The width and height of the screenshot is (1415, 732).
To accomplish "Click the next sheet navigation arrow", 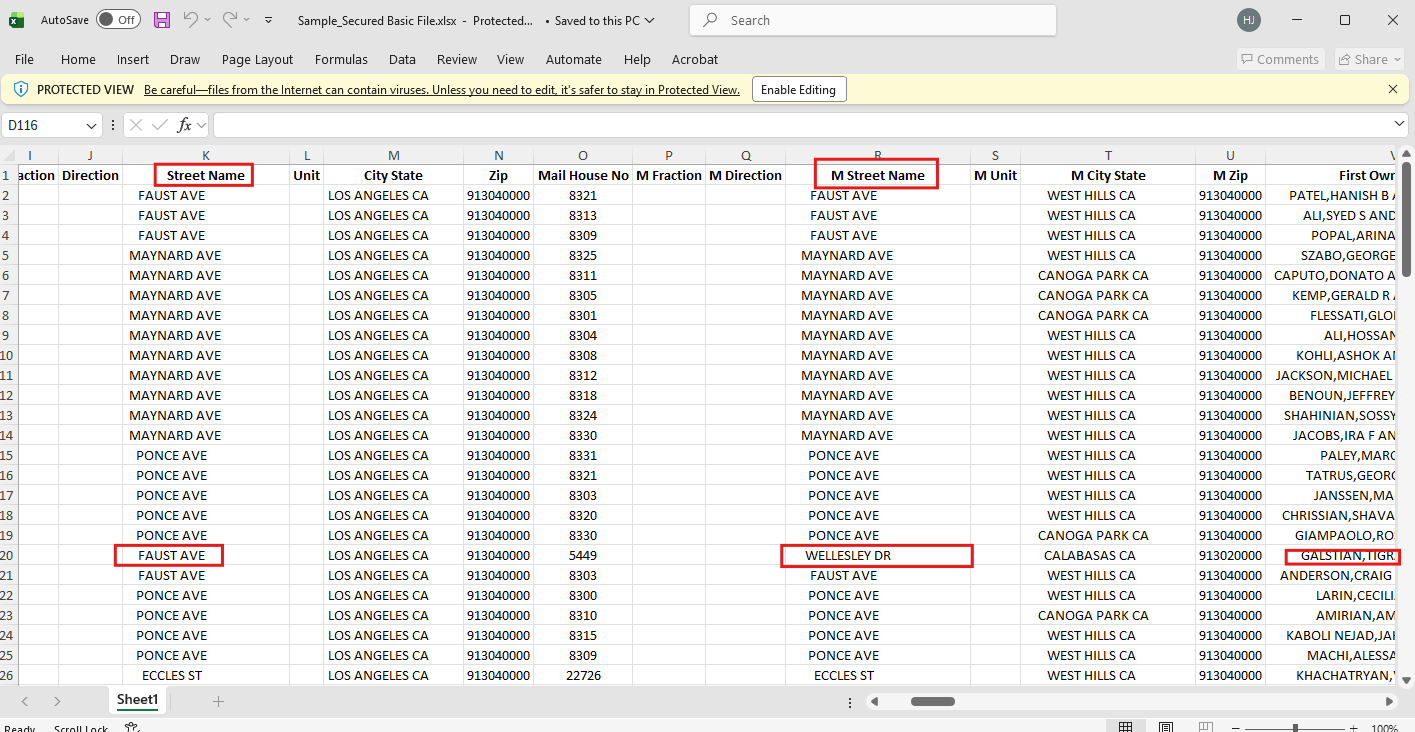I will [x=57, y=701].
